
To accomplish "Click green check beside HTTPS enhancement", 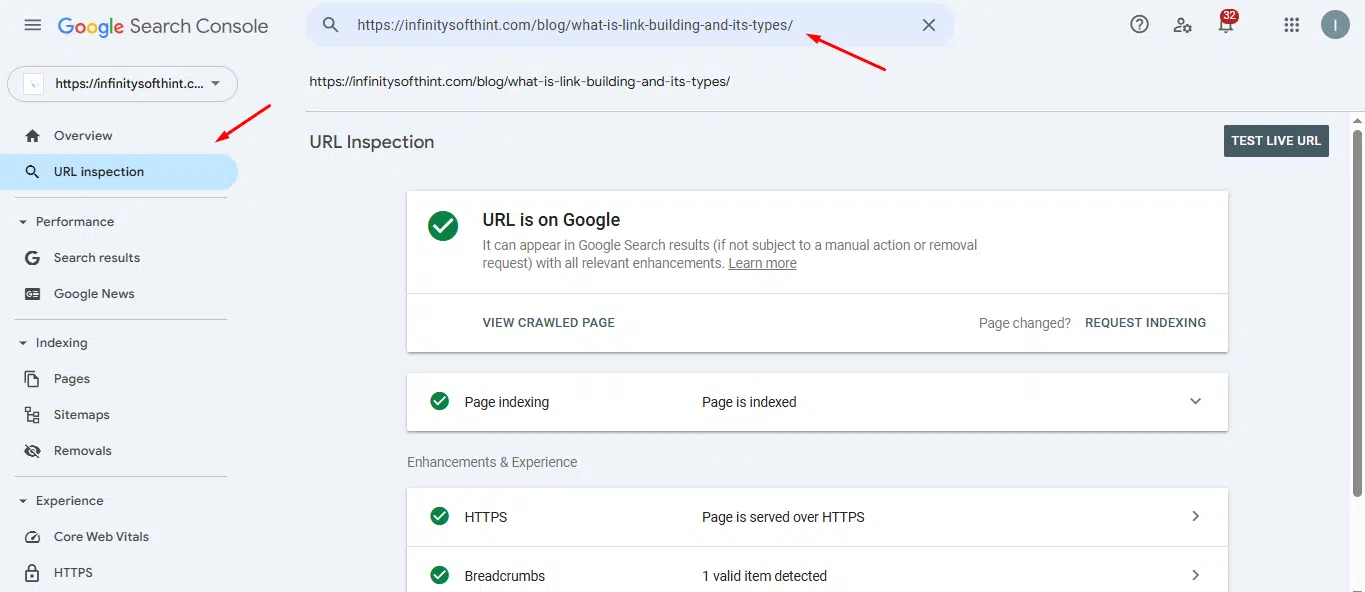I will point(439,516).
